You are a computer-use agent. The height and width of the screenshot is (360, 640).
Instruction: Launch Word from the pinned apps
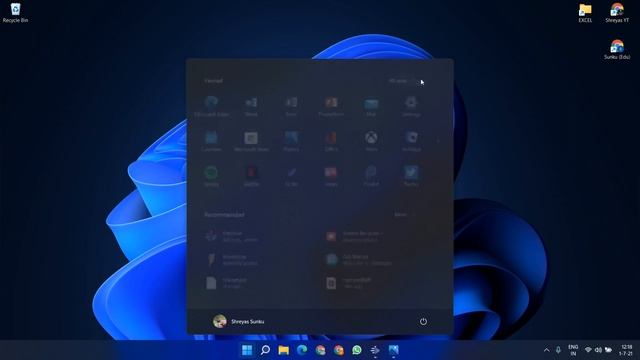[251, 106]
